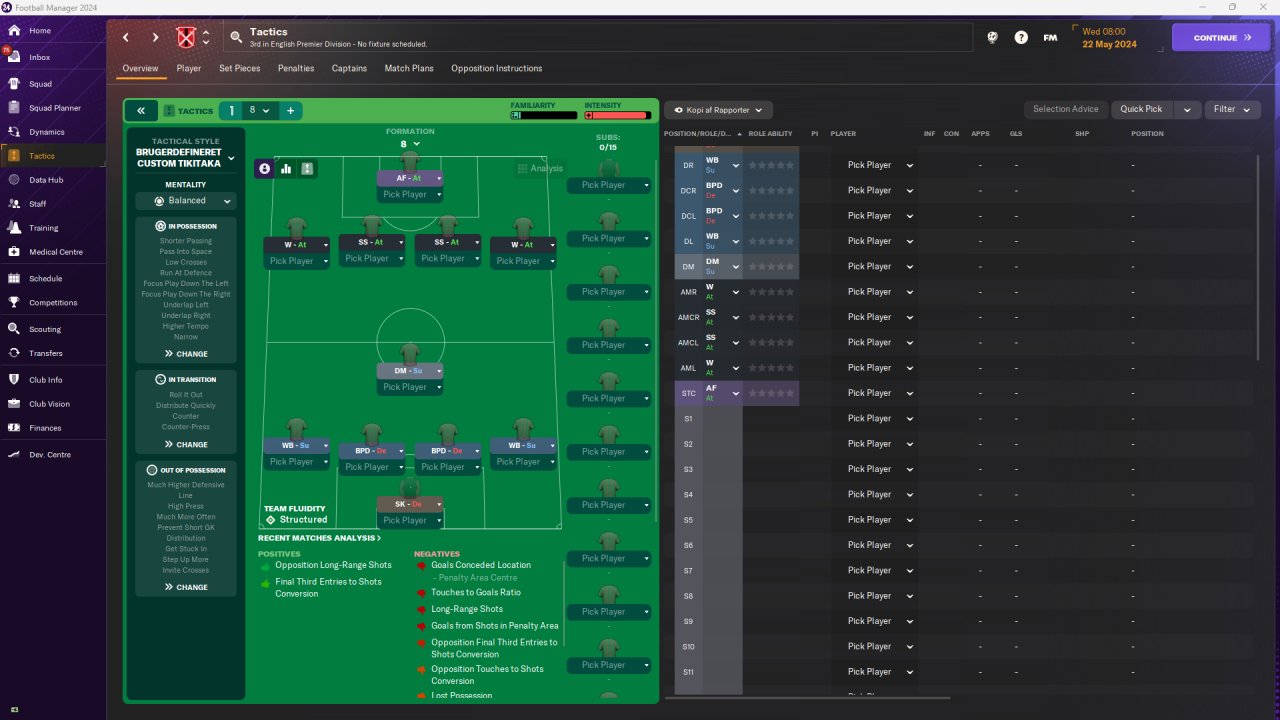Open the Dev. Centre
Screen dimensions: 1280x720
[x=52, y=455]
